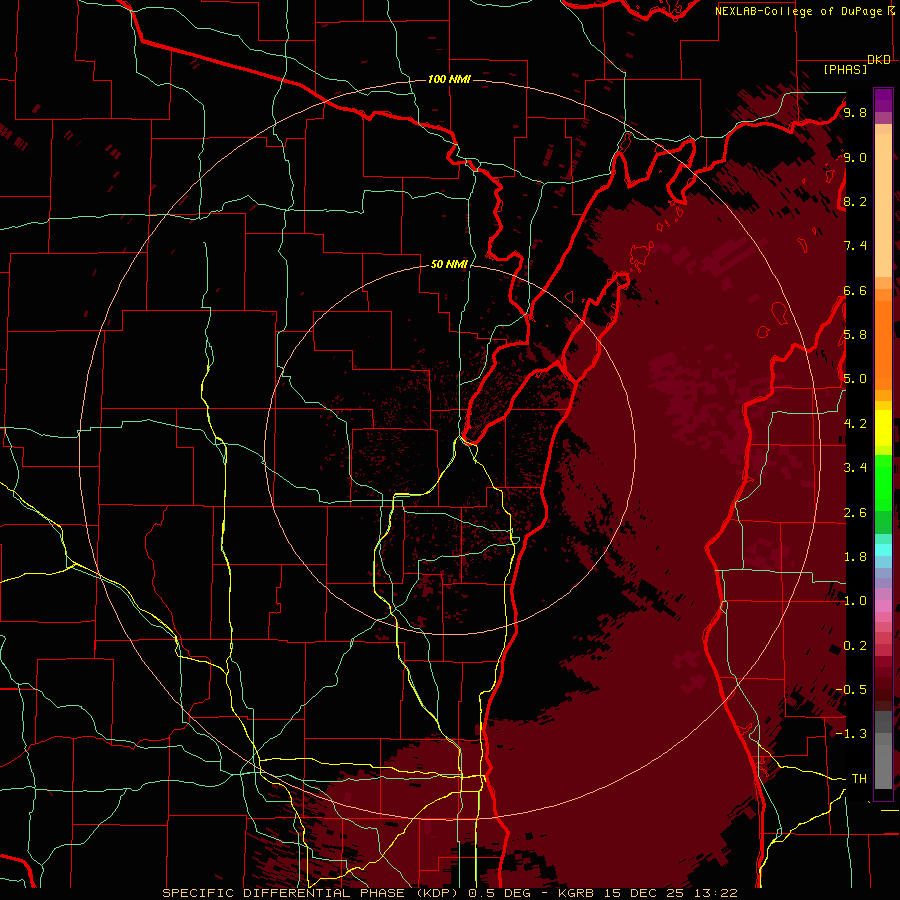
Task: Click the 0.2 scale value
Action: coord(855,646)
